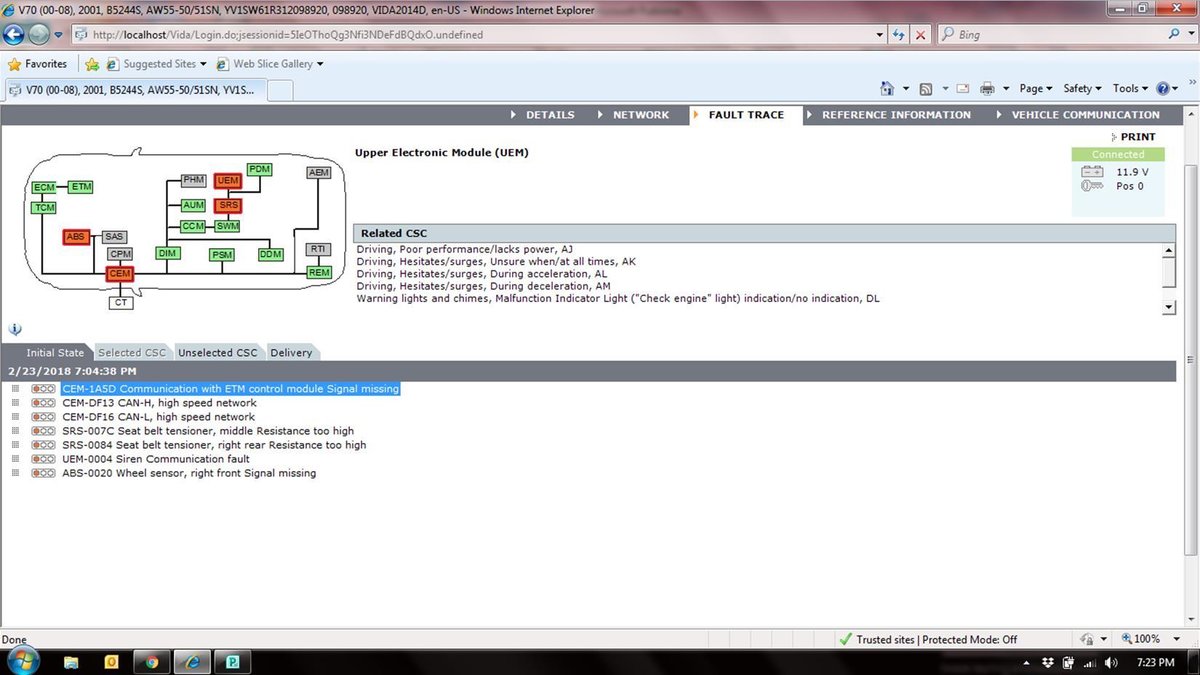1200x675 pixels.
Task: Open the Page dropdown menu
Action: pyautogui.click(x=1036, y=89)
